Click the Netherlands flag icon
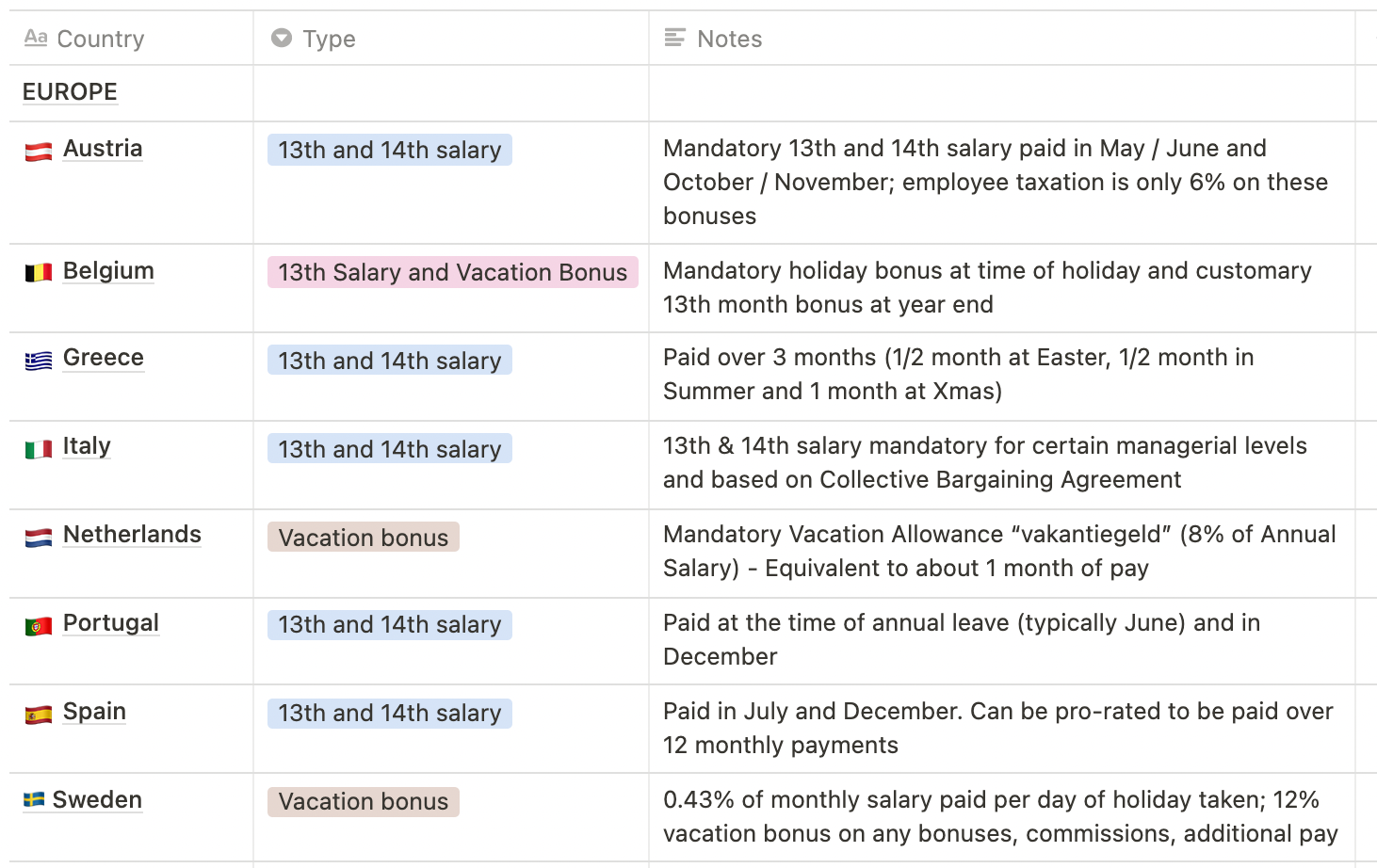Image resolution: width=1377 pixels, height=868 pixels. 37,536
